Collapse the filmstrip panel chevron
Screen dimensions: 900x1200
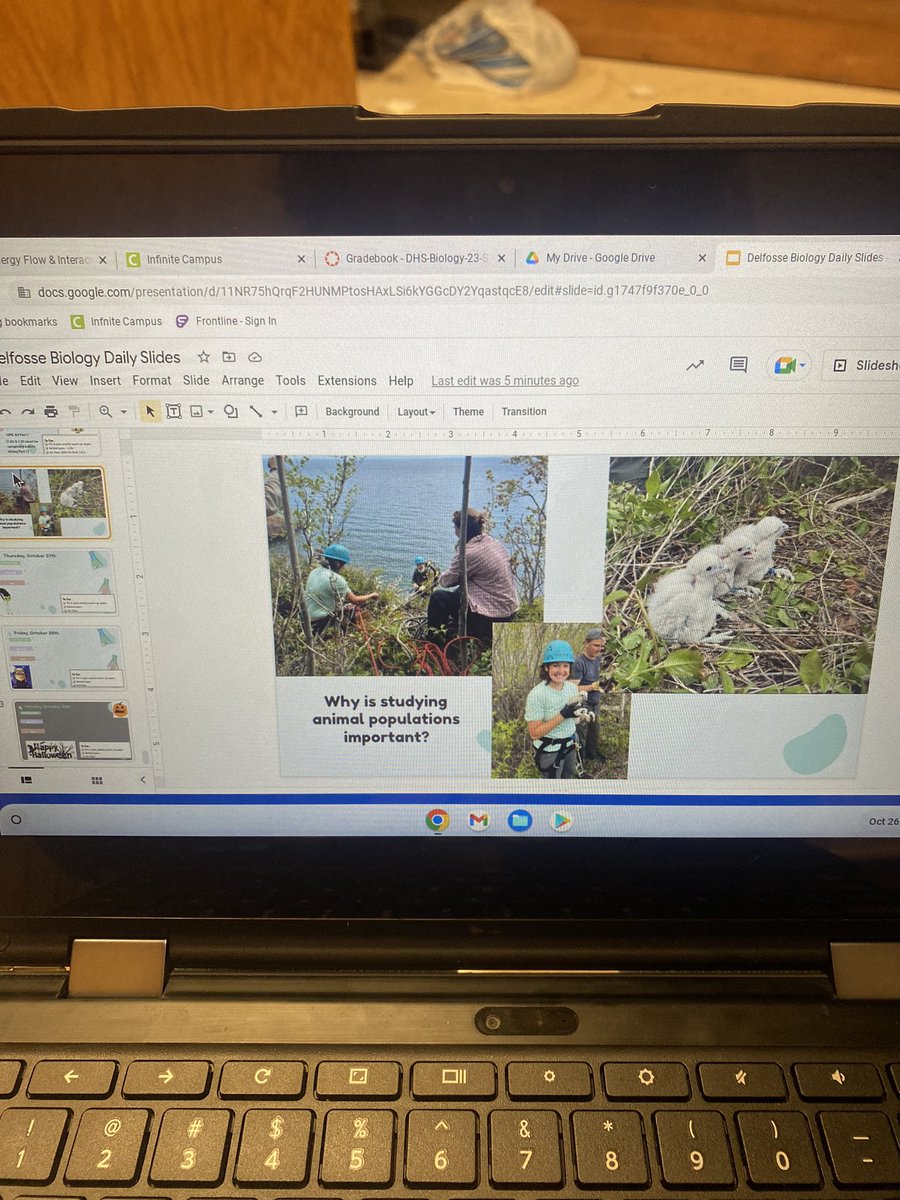tap(143, 779)
